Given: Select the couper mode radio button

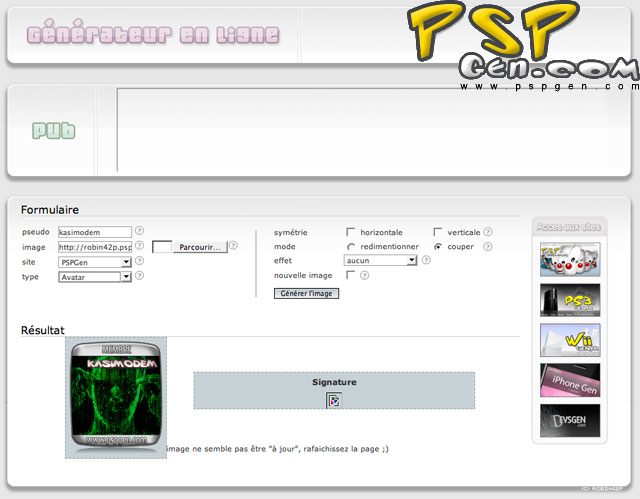Looking at the screenshot, I should (x=438, y=246).
